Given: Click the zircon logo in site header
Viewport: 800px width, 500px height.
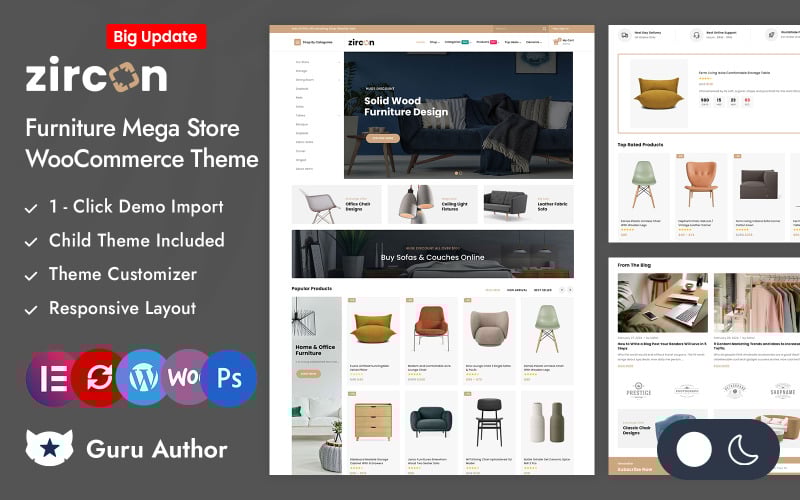Looking at the screenshot, I should (x=361, y=42).
